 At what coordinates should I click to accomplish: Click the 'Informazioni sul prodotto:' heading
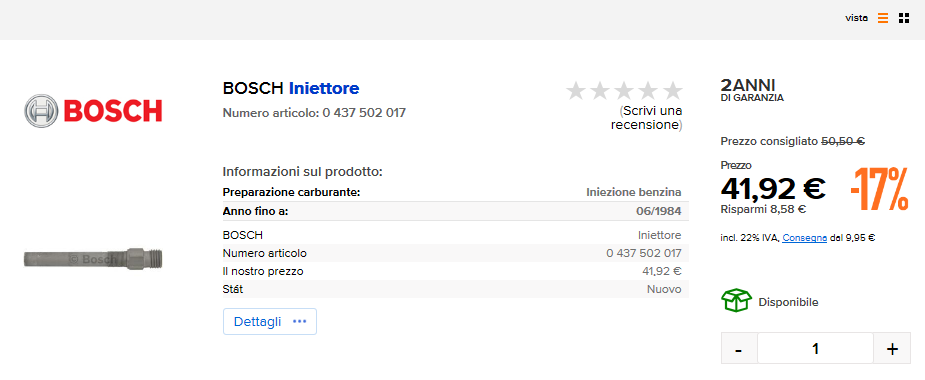click(303, 172)
